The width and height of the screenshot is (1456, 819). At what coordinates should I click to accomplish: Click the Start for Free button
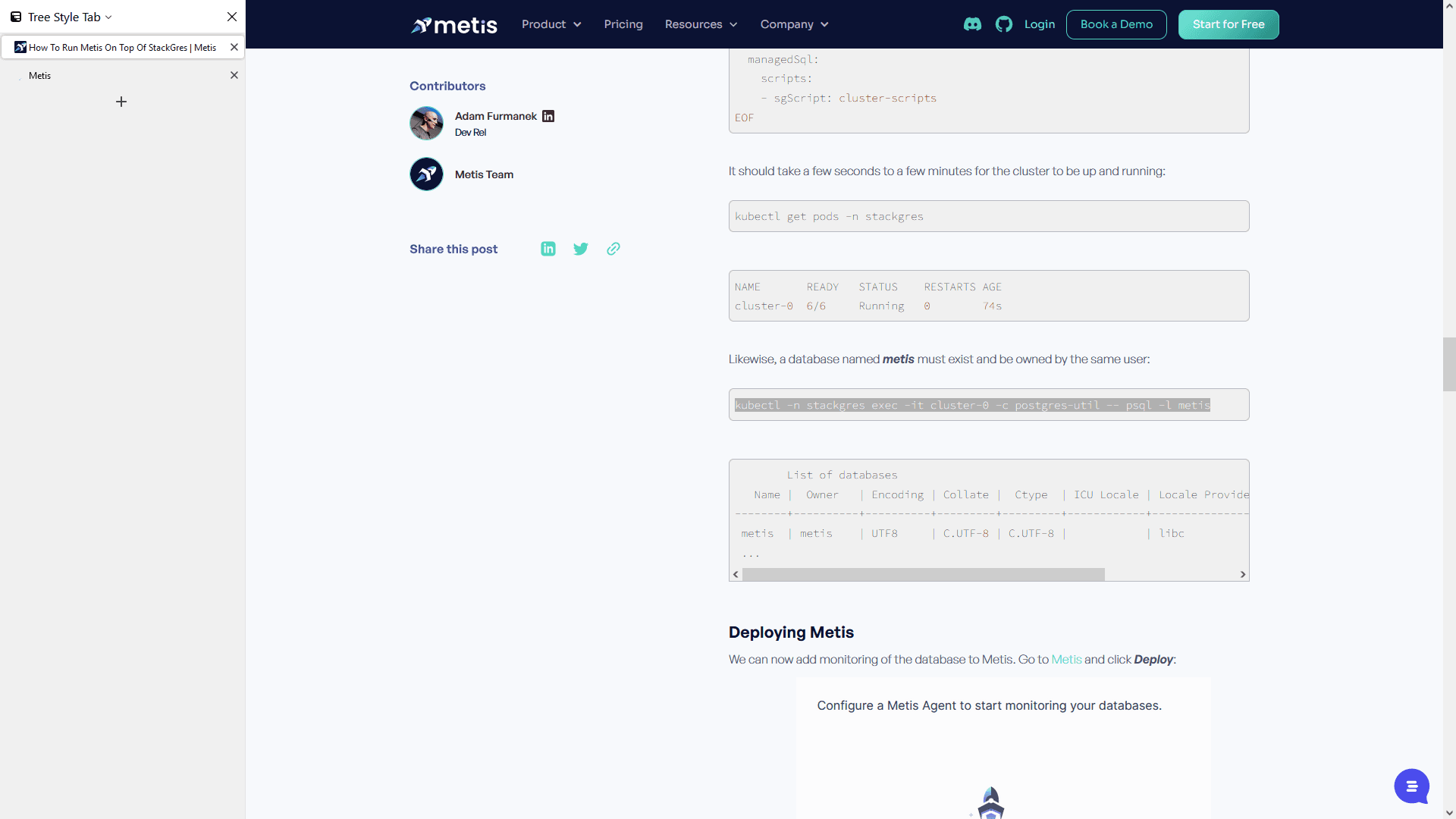pos(1228,24)
